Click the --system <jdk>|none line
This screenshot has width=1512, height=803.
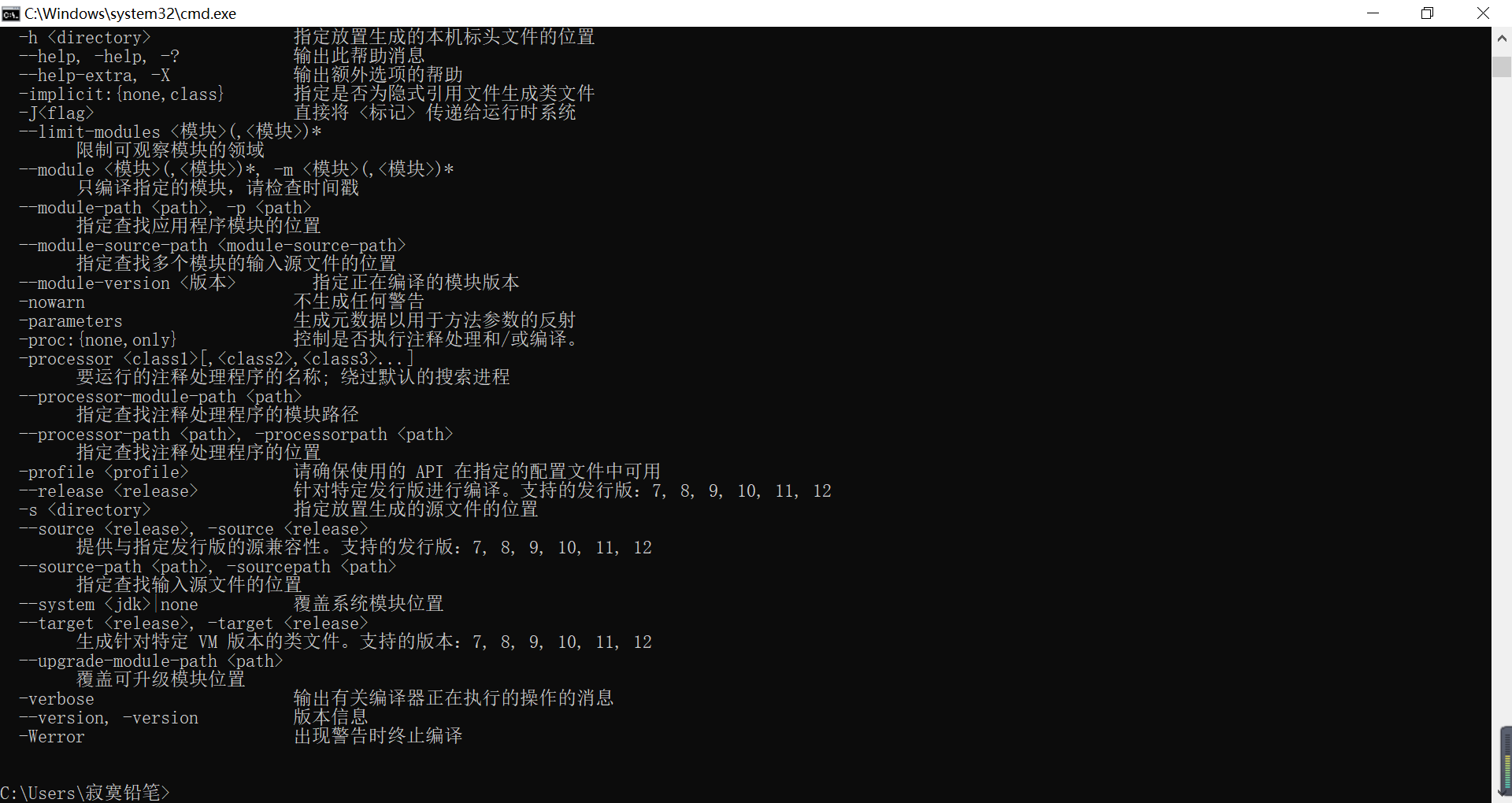coord(231,605)
